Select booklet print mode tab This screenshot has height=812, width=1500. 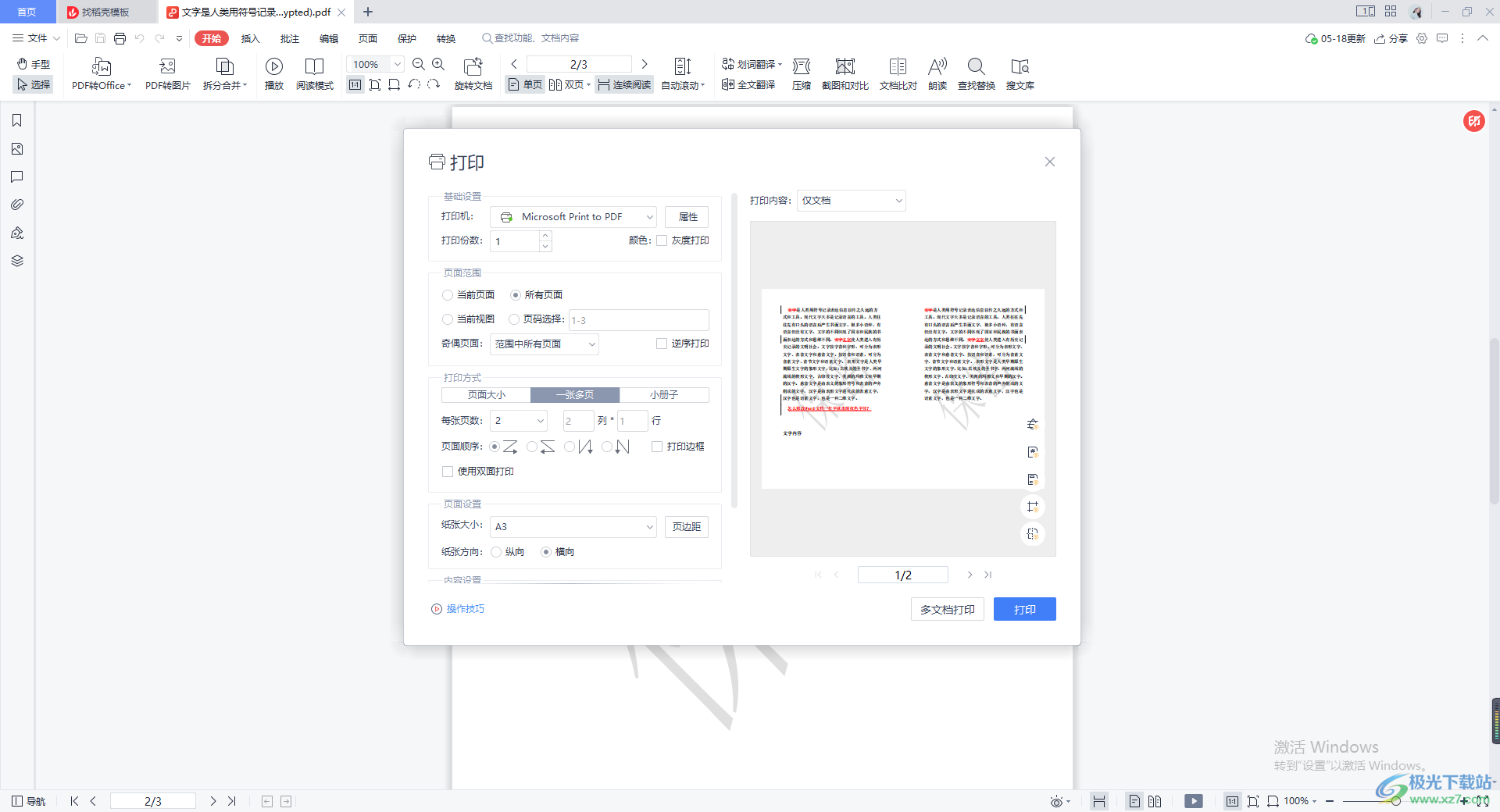[664, 395]
